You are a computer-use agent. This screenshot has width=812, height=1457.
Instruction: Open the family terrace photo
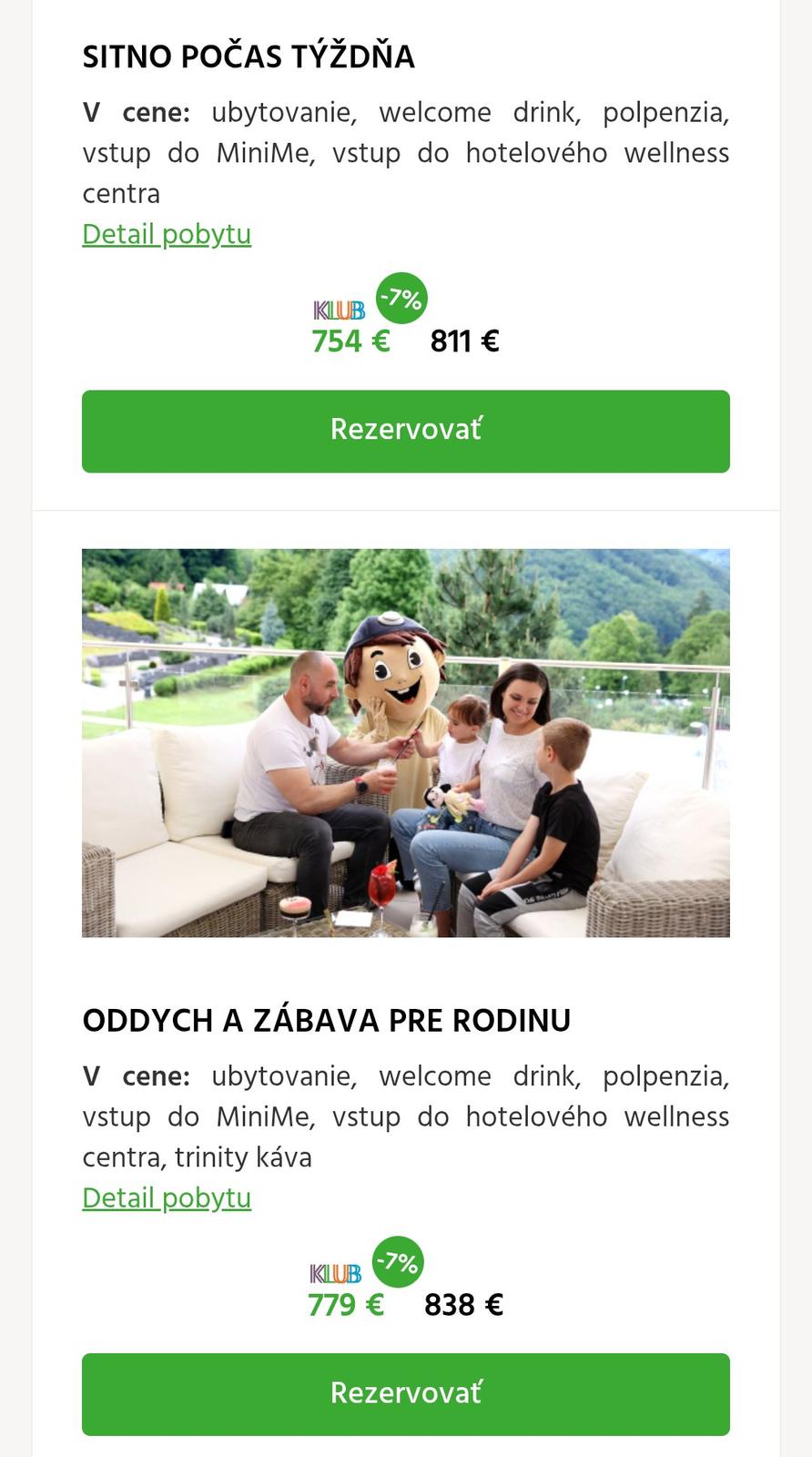(x=406, y=743)
